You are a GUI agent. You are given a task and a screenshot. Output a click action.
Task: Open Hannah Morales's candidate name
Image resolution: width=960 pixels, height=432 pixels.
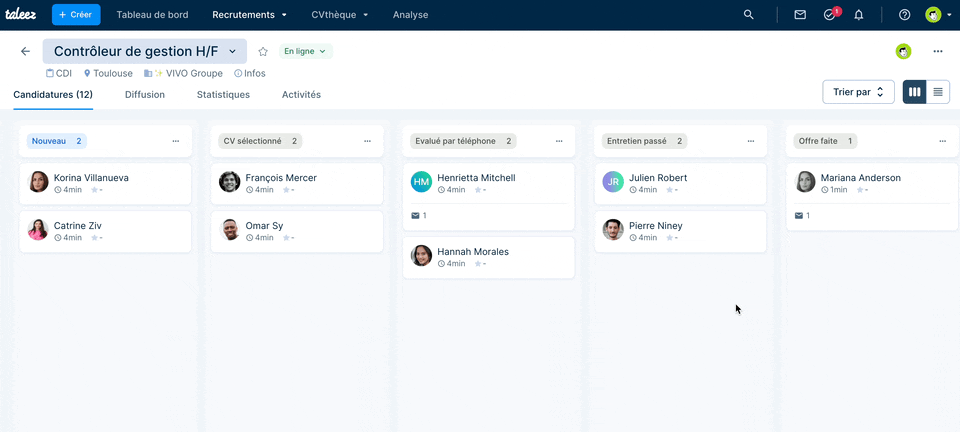click(473, 252)
